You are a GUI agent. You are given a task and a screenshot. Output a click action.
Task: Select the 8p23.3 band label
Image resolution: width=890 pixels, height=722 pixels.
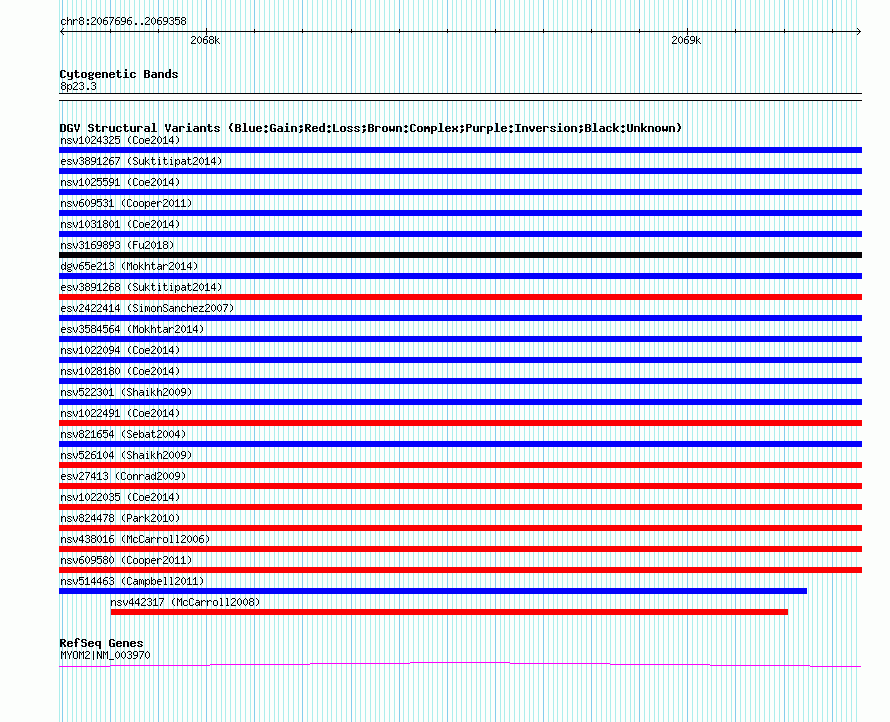78,86
